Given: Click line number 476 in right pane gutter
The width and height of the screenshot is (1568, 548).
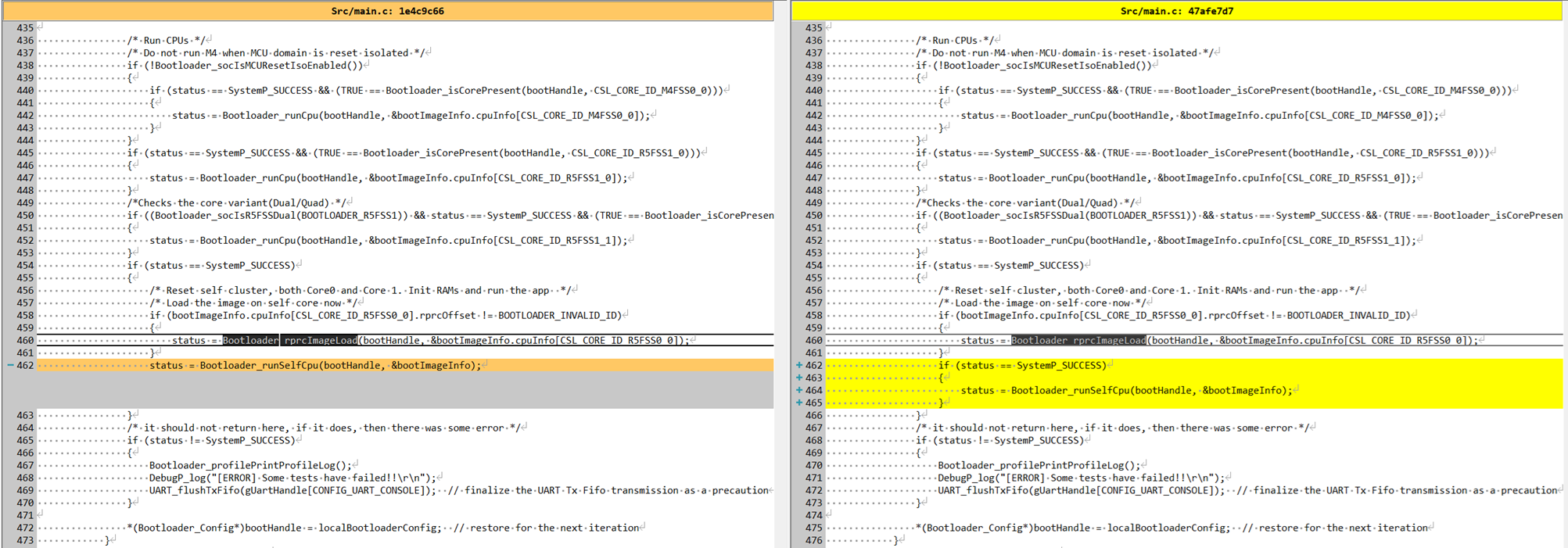Looking at the screenshot, I should tap(814, 540).
